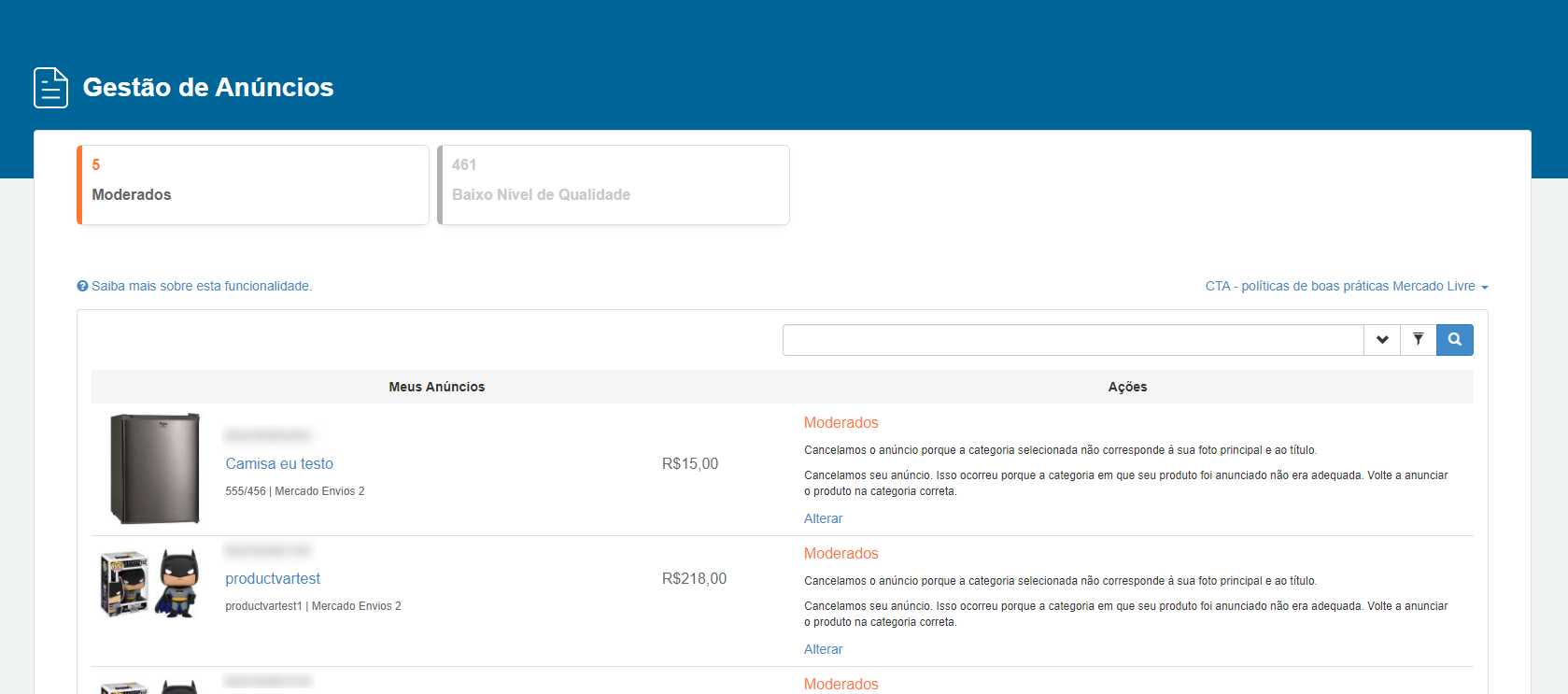Screen dimensions: 1568x694
Task: Click Alterar for Camisa eu testo
Action: (823, 518)
